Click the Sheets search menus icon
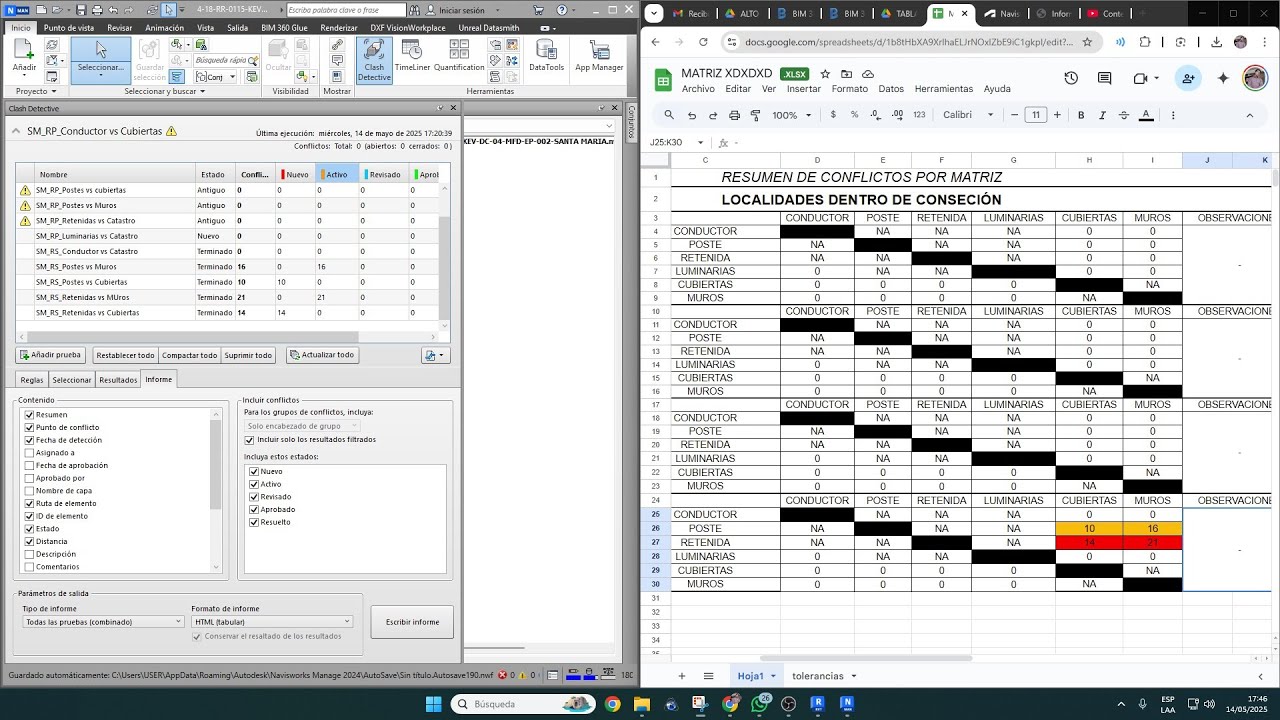The height and width of the screenshot is (720, 1280). coord(669,115)
